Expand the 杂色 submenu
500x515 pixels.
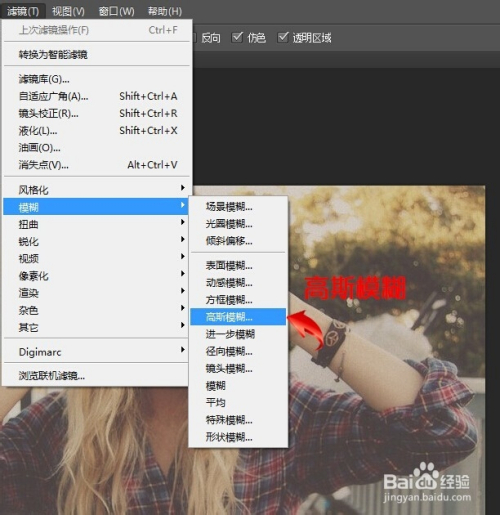point(96,310)
